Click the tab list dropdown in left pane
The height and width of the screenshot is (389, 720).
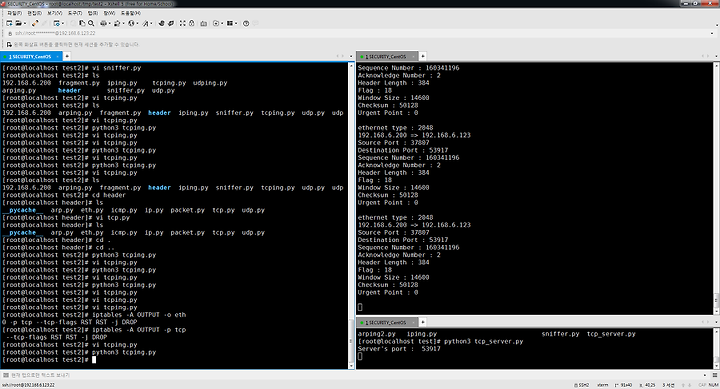click(x=351, y=56)
